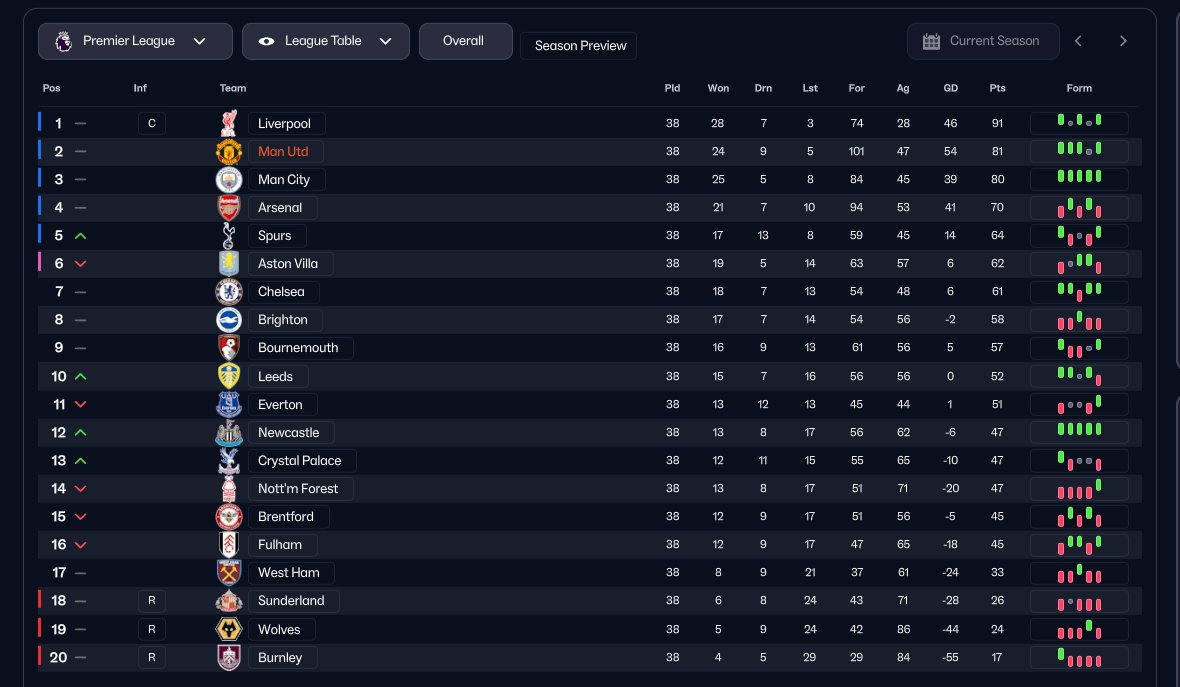The width and height of the screenshot is (1180, 687).
Task: Click the Liverpool club crest icon
Action: tap(230, 123)
